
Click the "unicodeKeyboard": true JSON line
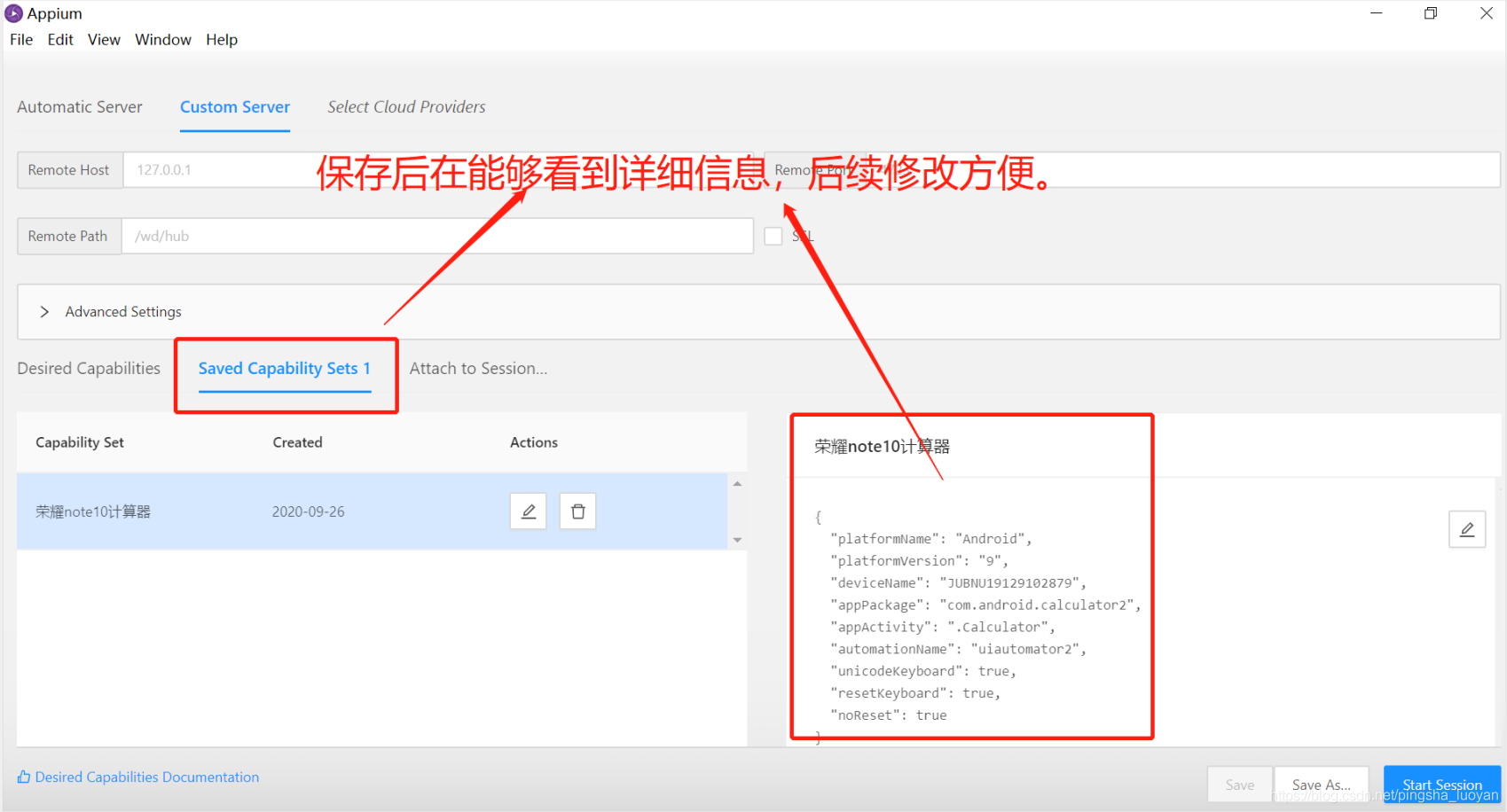tap(923, 672)
